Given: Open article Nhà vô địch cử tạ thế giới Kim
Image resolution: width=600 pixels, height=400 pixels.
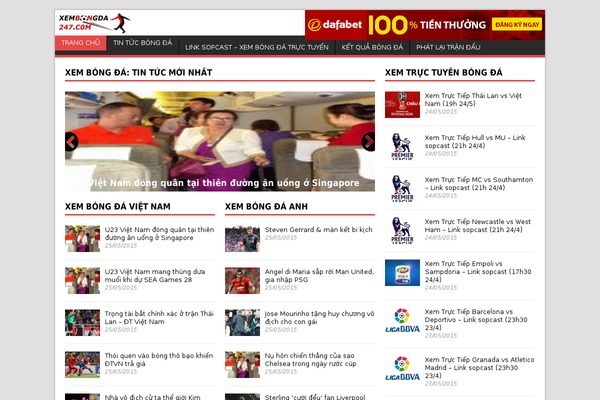Looking at the screenshot, I should (152, 397).
